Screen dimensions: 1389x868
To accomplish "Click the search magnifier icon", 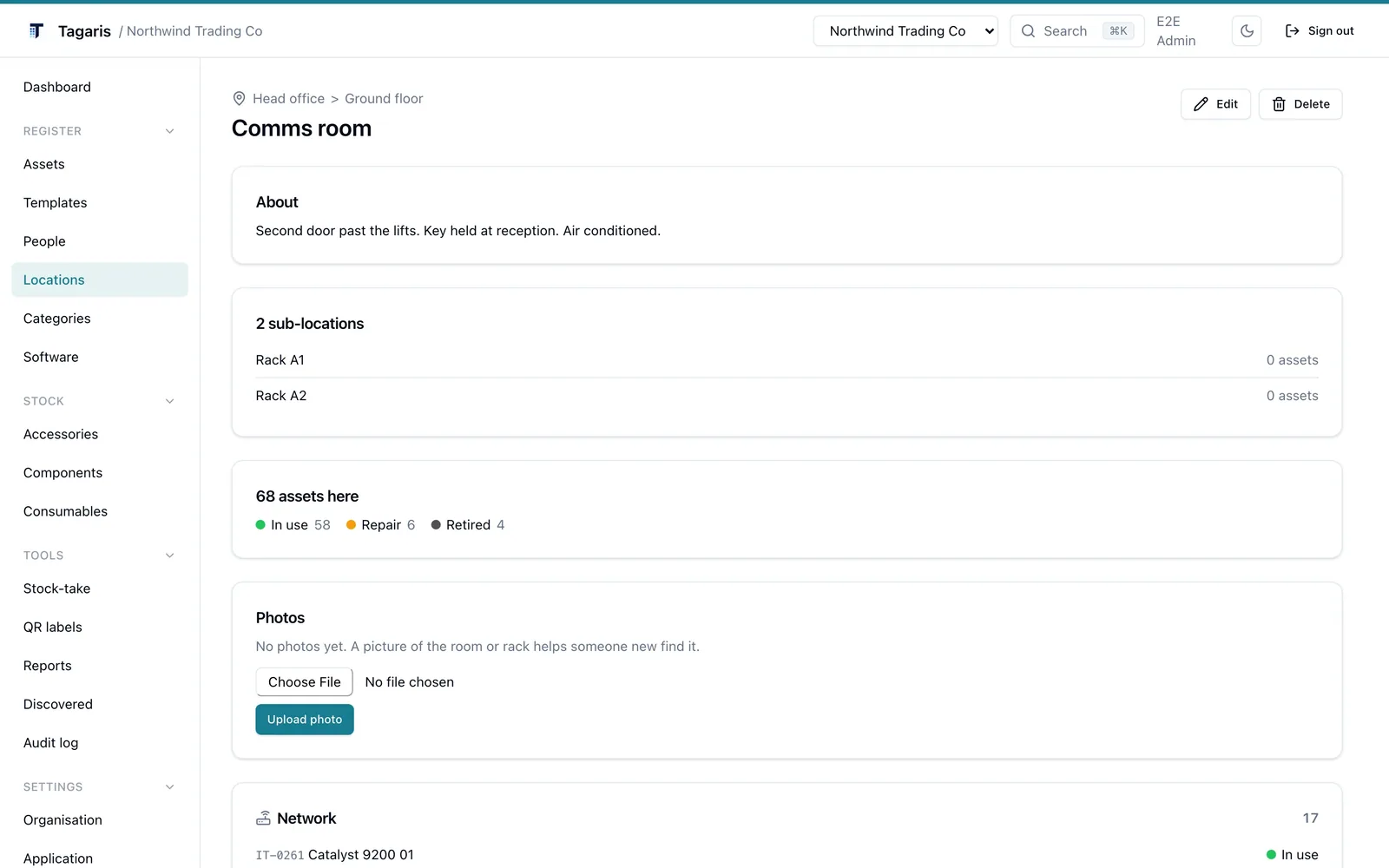I will pyautogui.click(x=1028, y=31).
